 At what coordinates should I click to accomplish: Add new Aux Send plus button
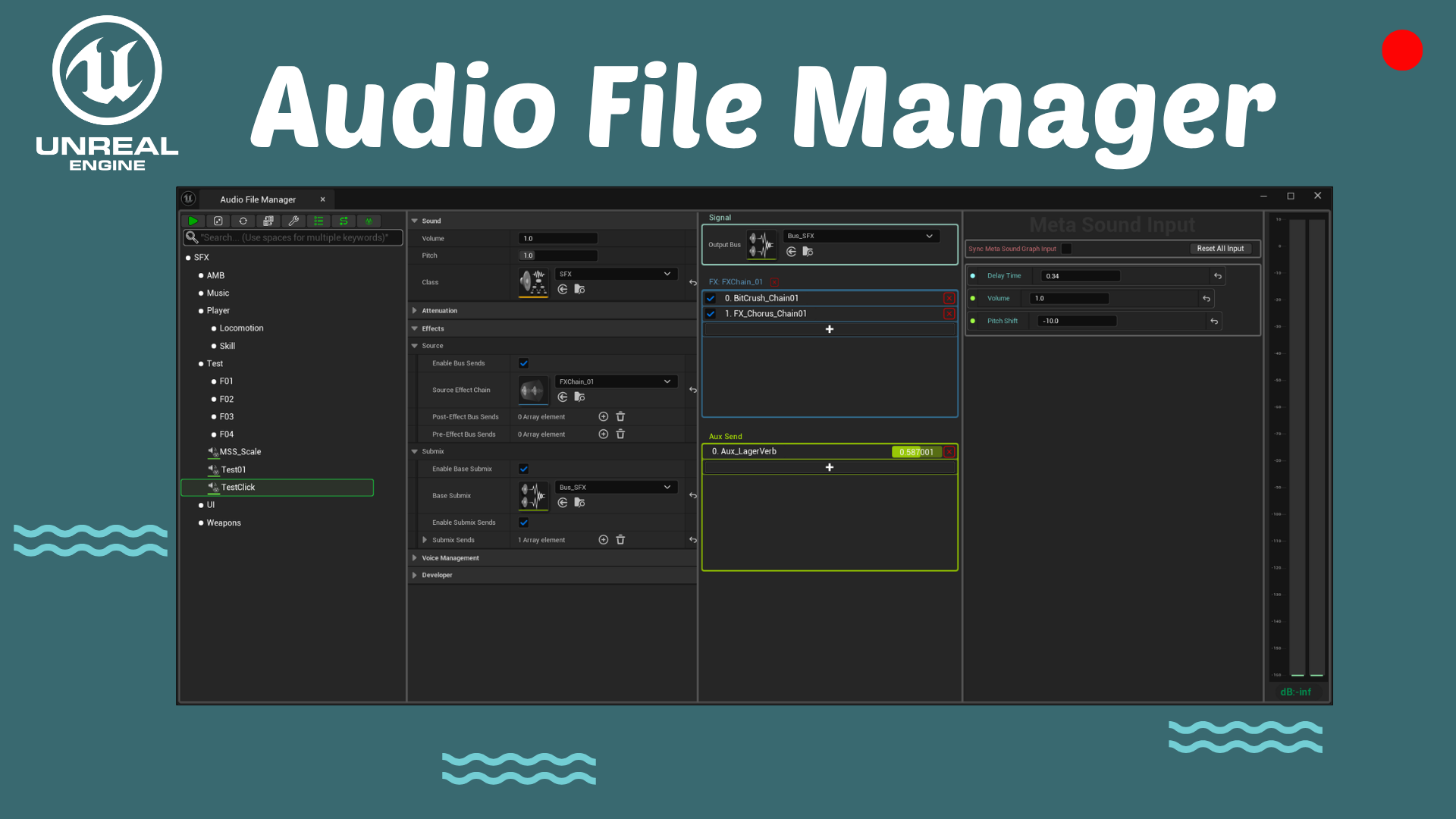[830, 467]
